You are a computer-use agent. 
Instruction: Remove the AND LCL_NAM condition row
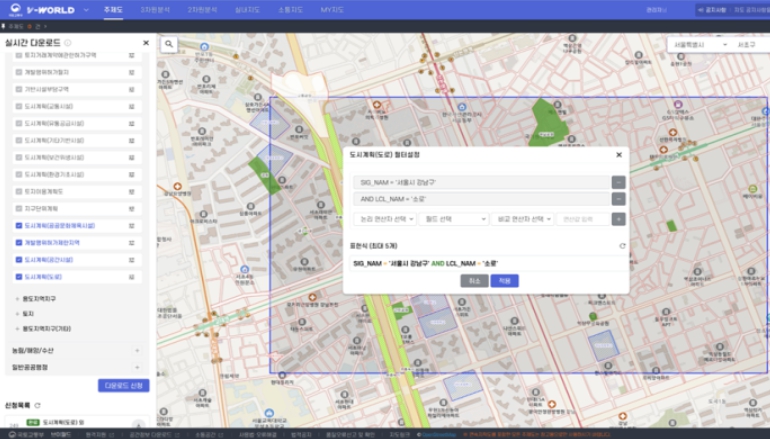coord(619,199)
